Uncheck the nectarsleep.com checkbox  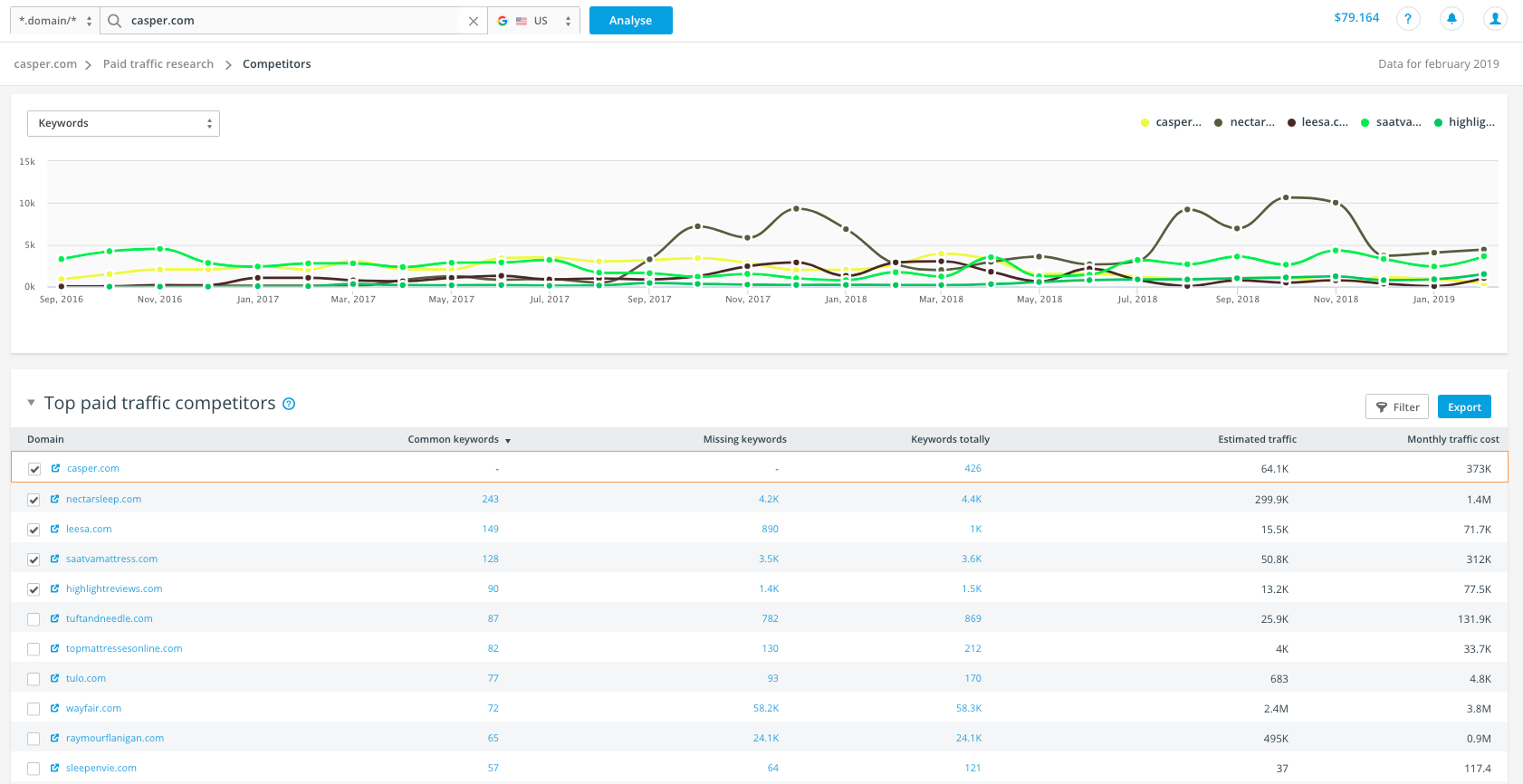click(x=34, y=500)
